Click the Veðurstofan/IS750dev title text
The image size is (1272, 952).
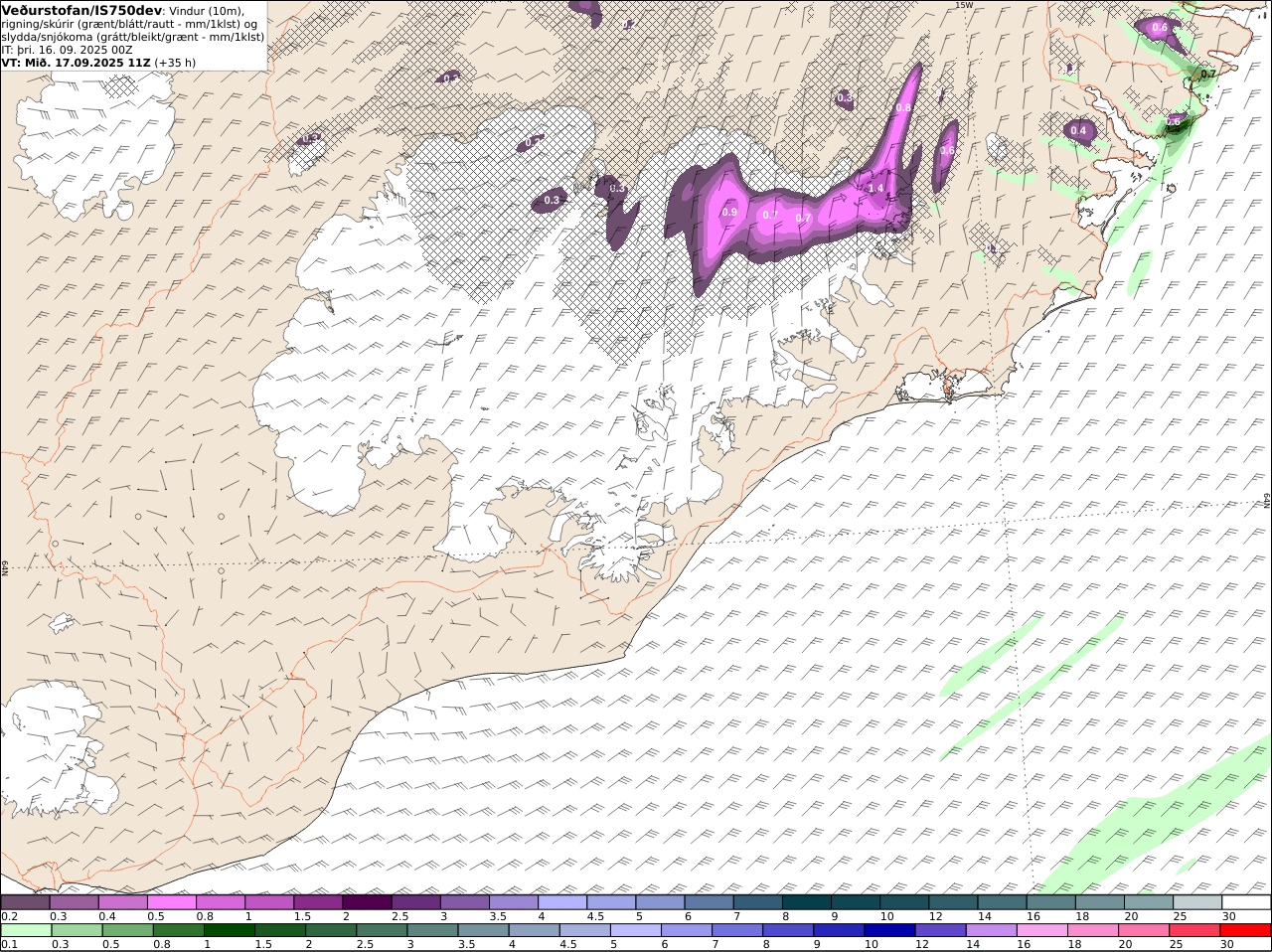coord(81,10)
